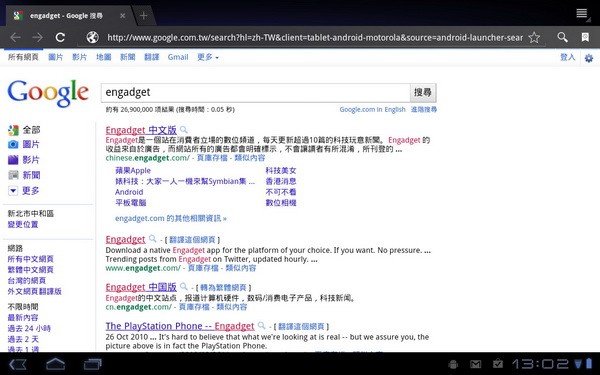
Task: Bookmark this page with the star icon
Action: pos(534,37)
